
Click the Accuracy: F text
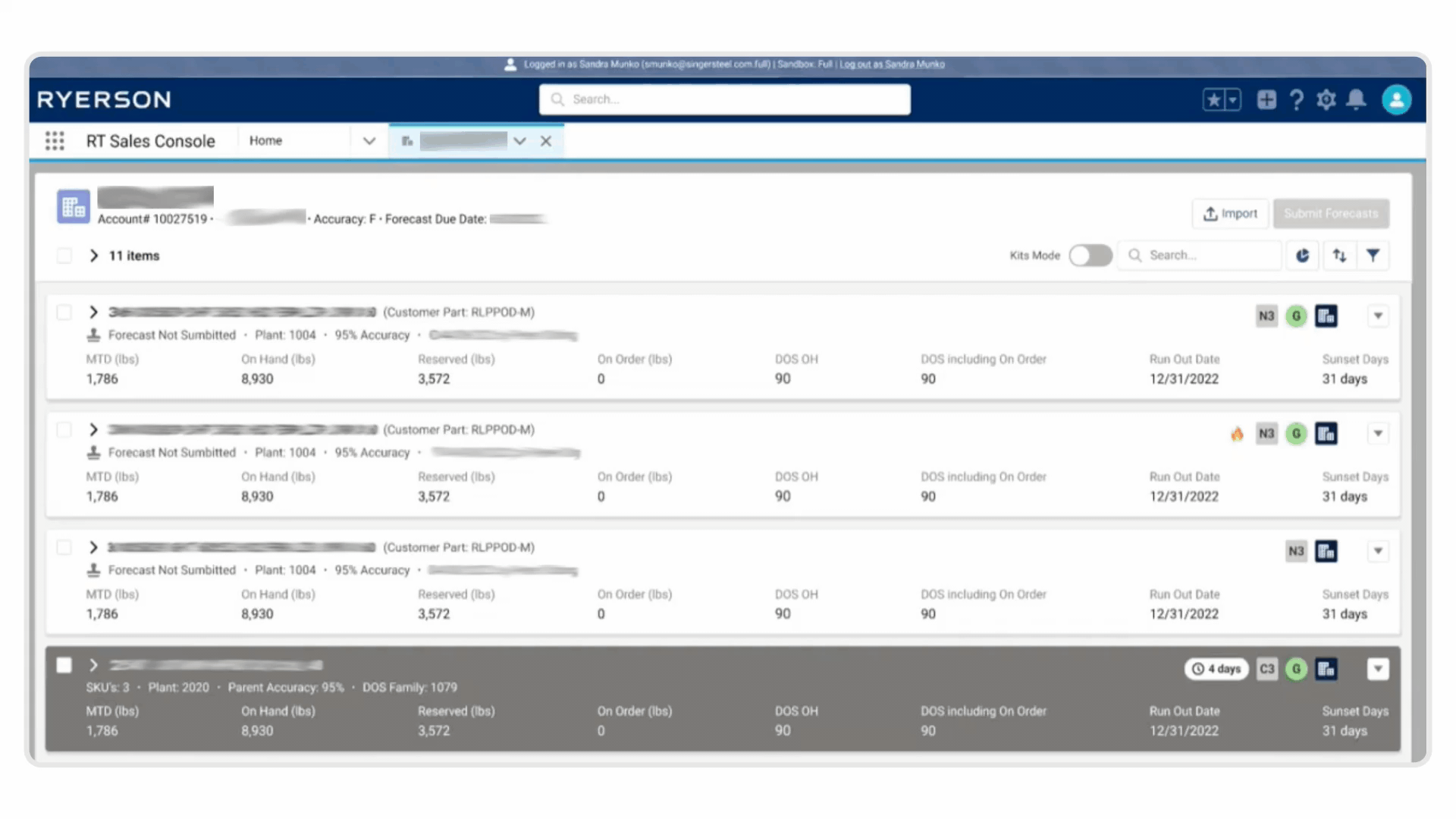345,219
